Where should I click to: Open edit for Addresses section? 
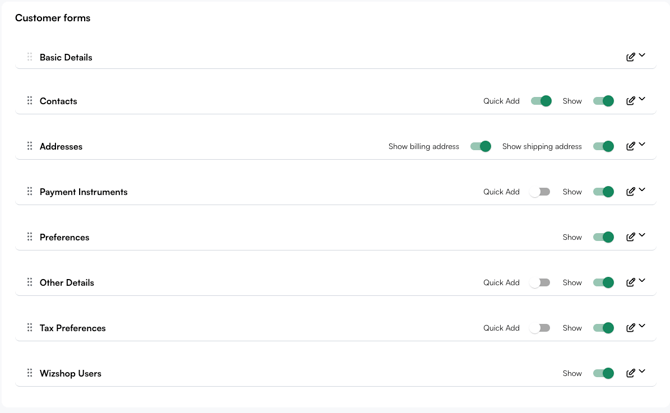coord(630,146)
